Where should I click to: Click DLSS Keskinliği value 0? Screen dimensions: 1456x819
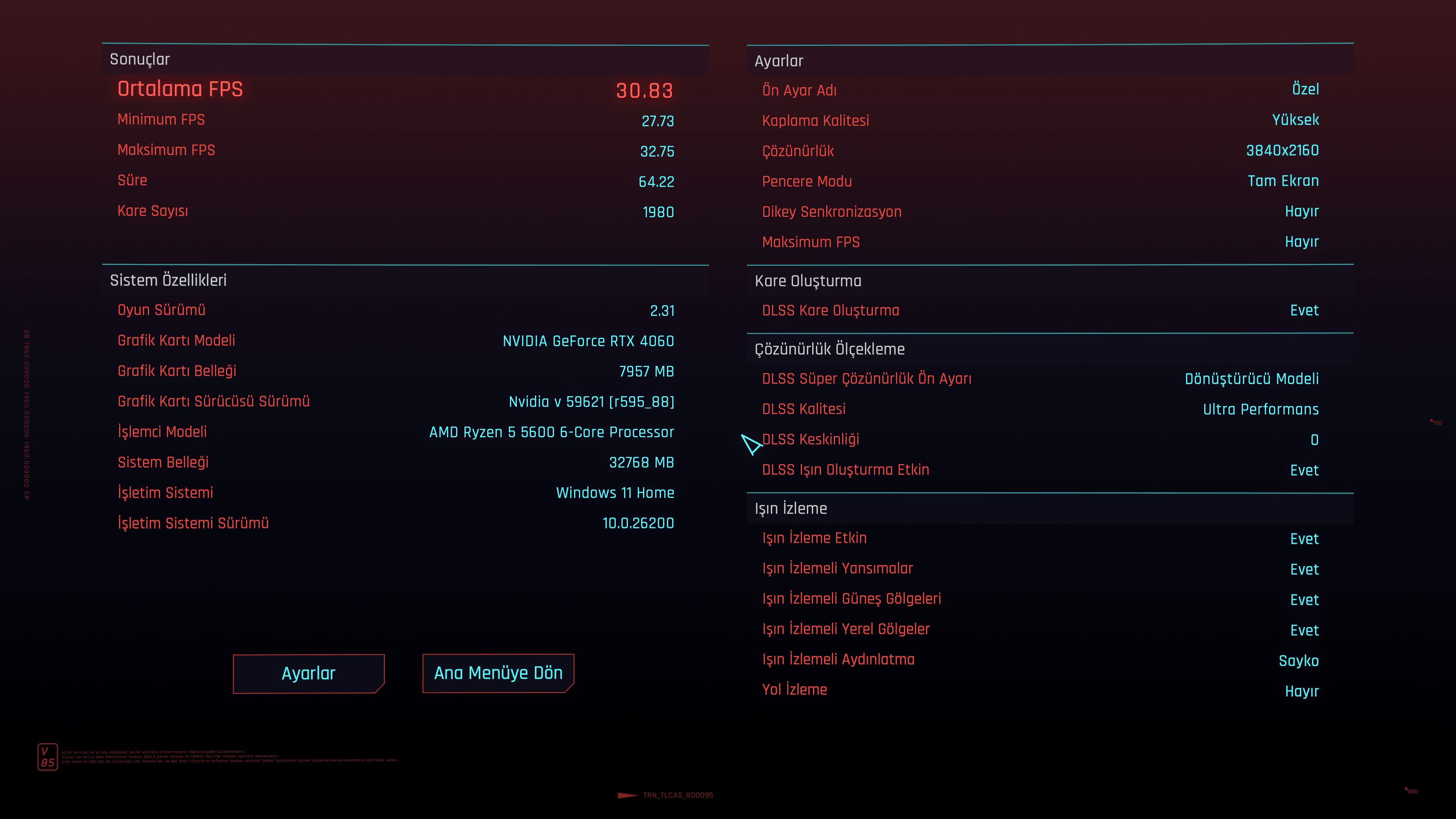click(1314, 440)
